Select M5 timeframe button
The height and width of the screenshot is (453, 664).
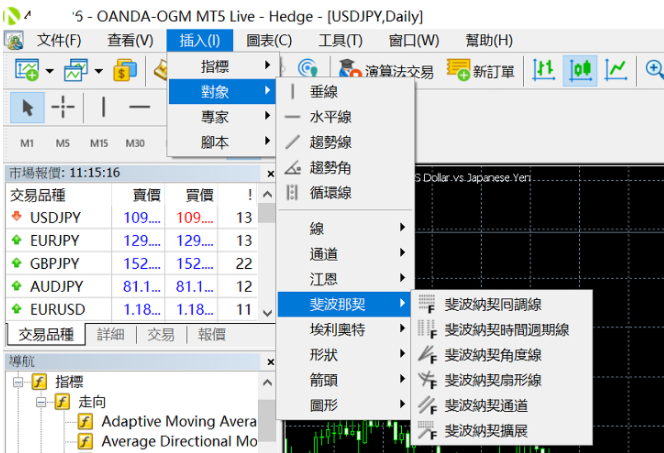point(63,143)
